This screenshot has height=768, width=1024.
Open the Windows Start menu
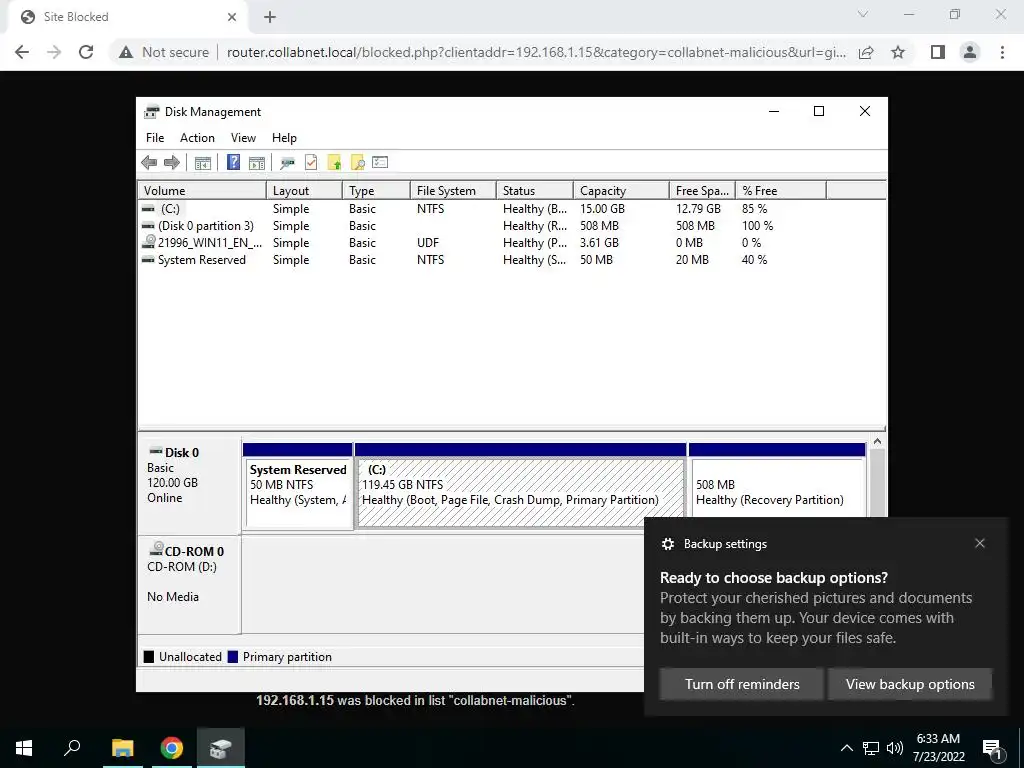tap(24, 748)
